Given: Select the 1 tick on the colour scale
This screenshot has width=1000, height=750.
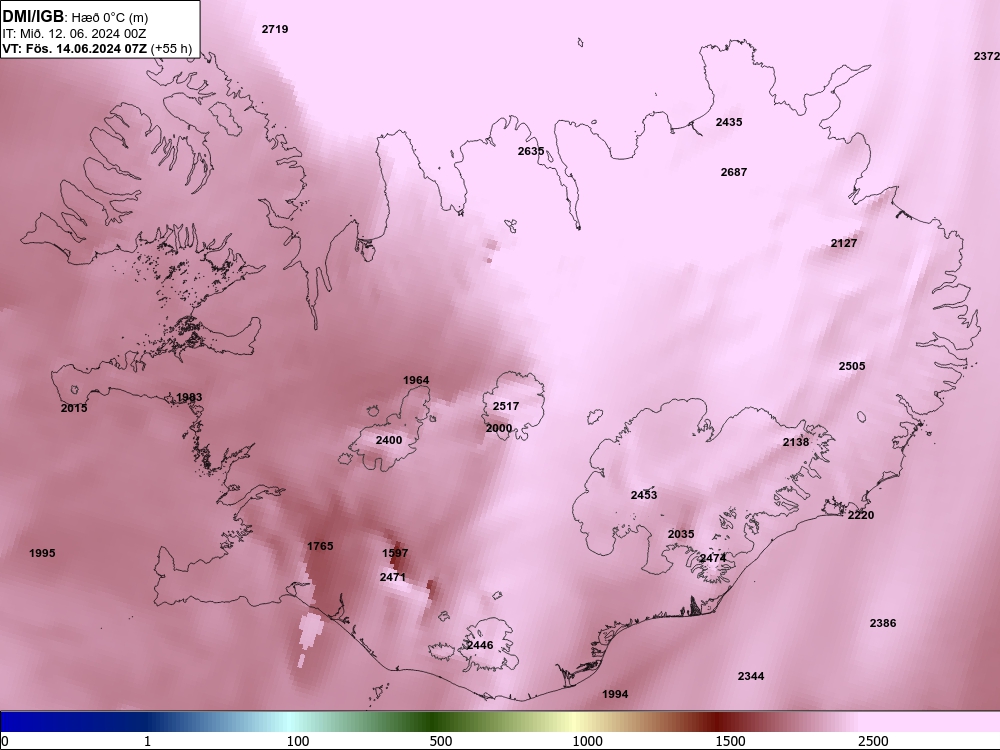Looking at the screenshot, I should 147,741.
